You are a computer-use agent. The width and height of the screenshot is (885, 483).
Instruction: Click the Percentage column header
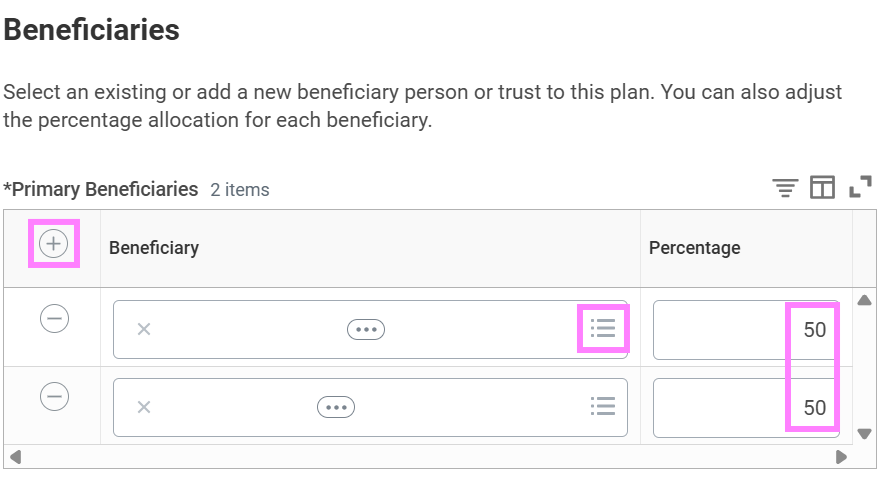(695, 248)
